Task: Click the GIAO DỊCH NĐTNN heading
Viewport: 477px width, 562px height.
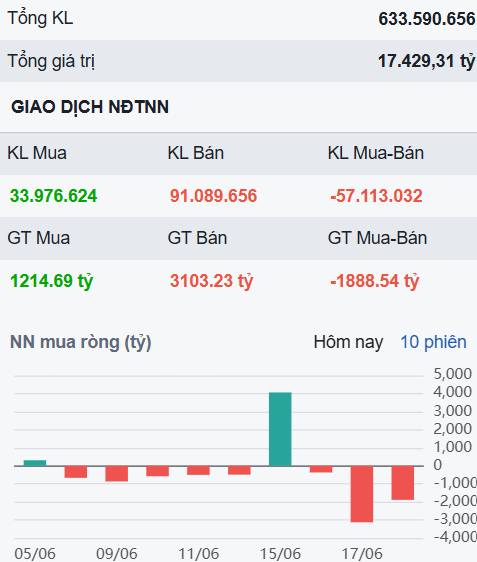Action: pyautogui.click(x=90, y=107)
